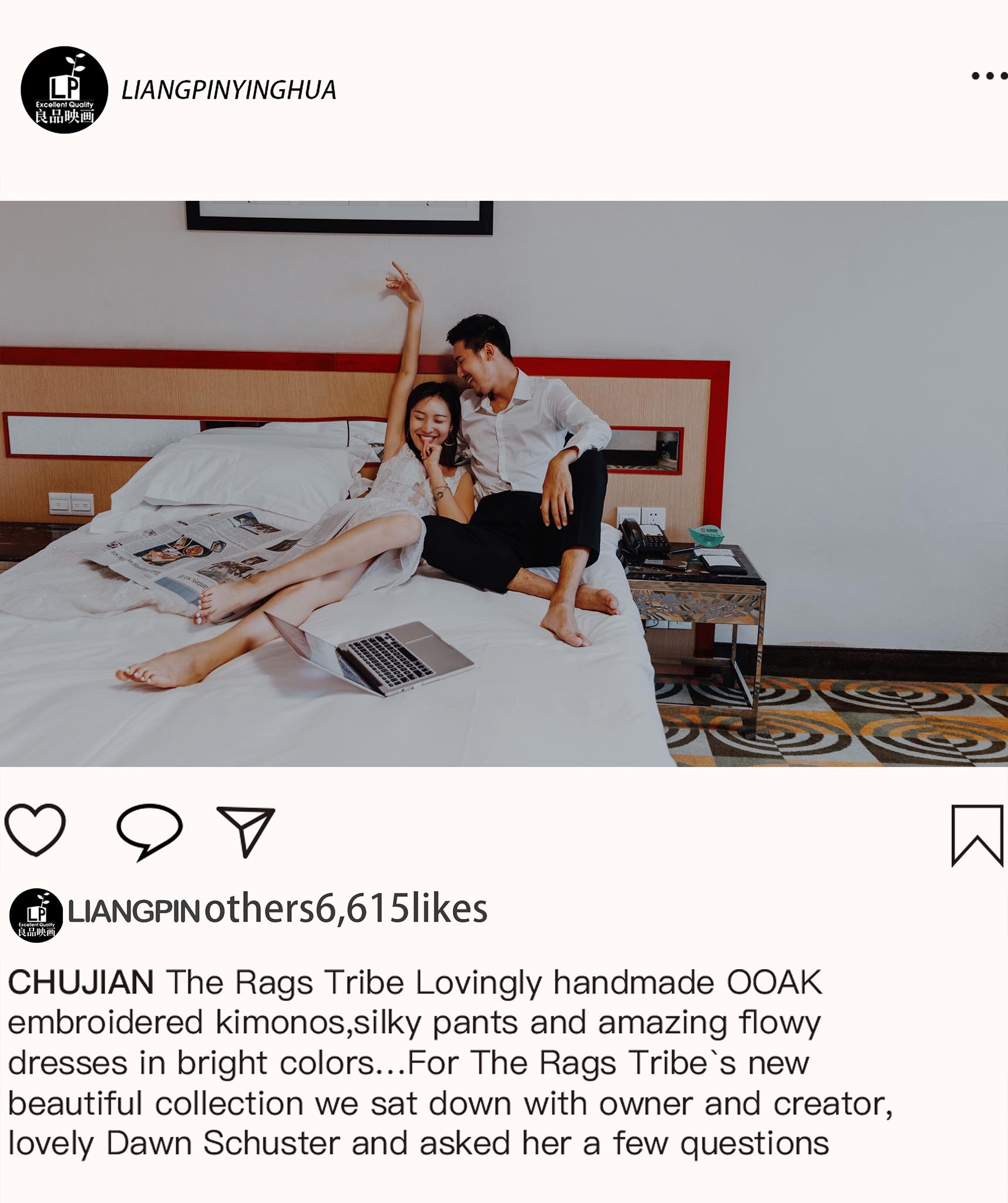Open the three-dot more options menu

click(x=989, y=76)
